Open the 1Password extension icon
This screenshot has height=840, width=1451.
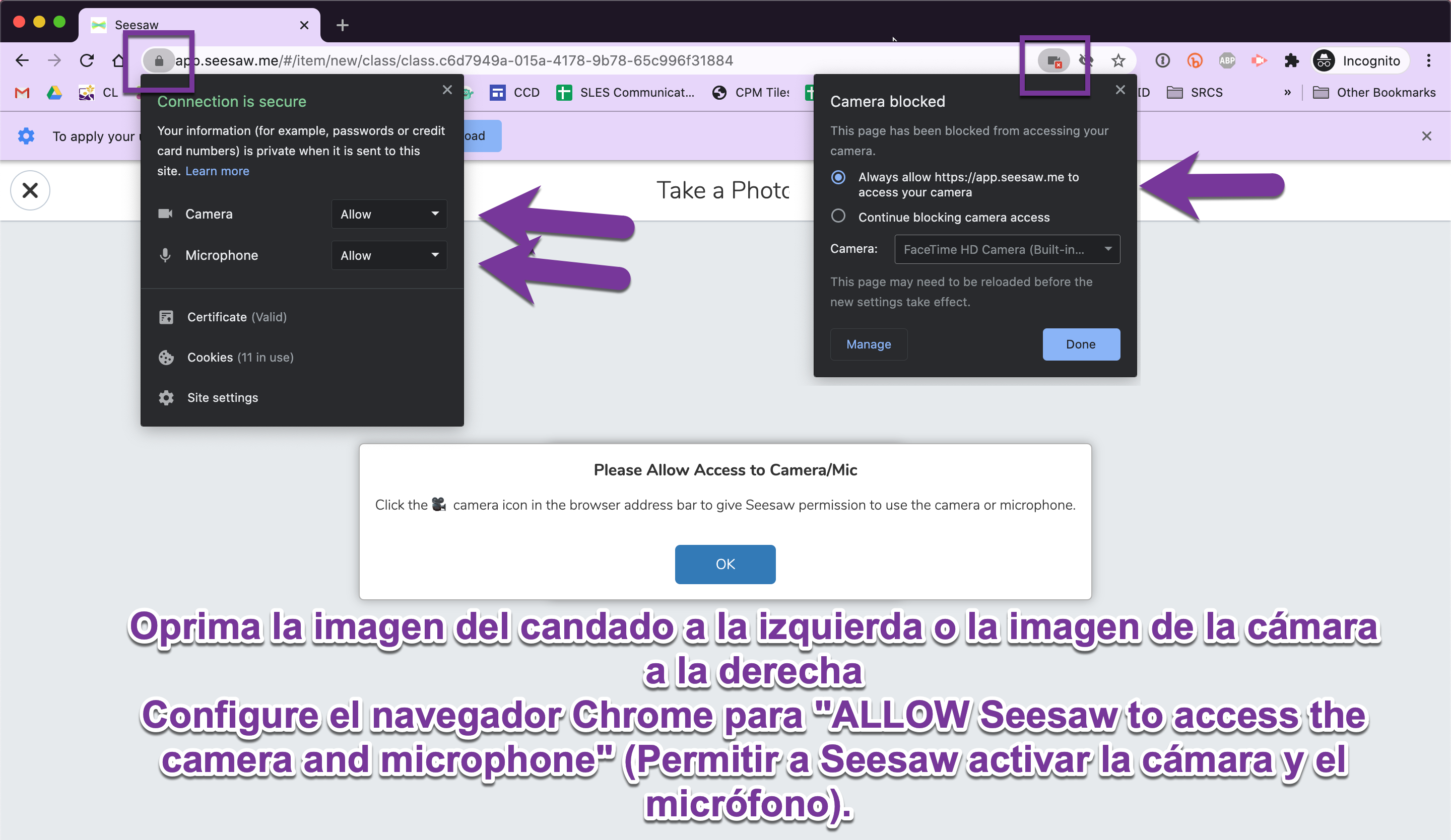1162,60
